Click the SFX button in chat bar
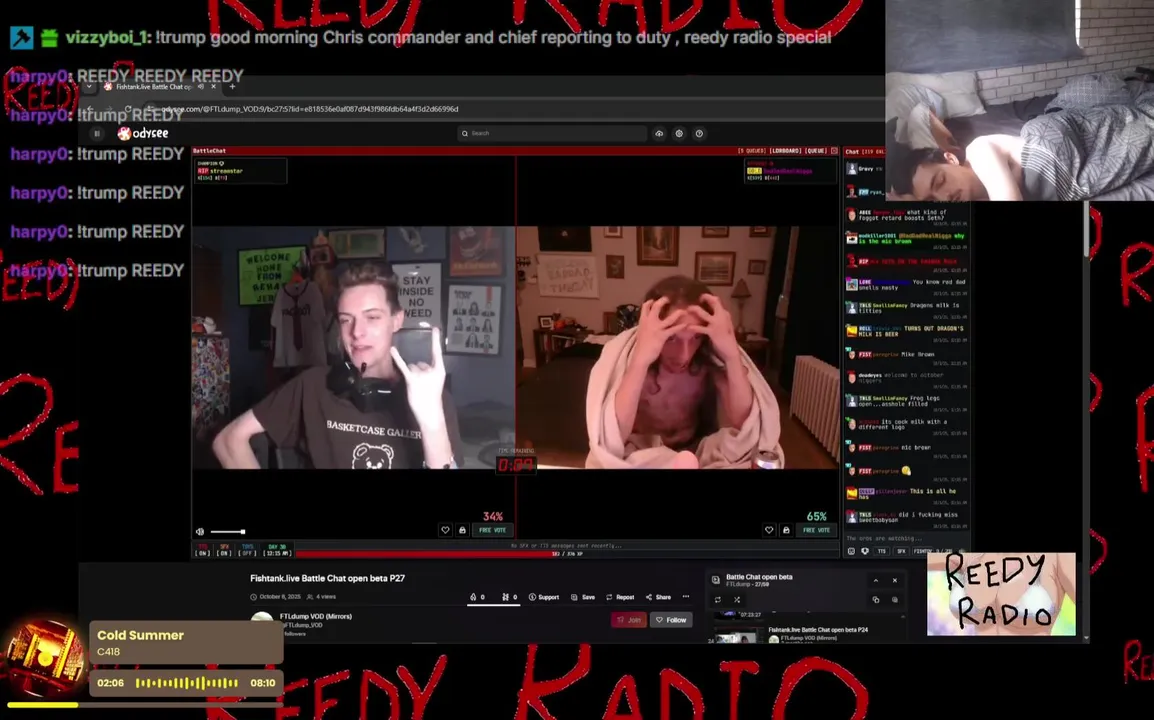The height and width of the screenshot is (720, 1154). 901,551
